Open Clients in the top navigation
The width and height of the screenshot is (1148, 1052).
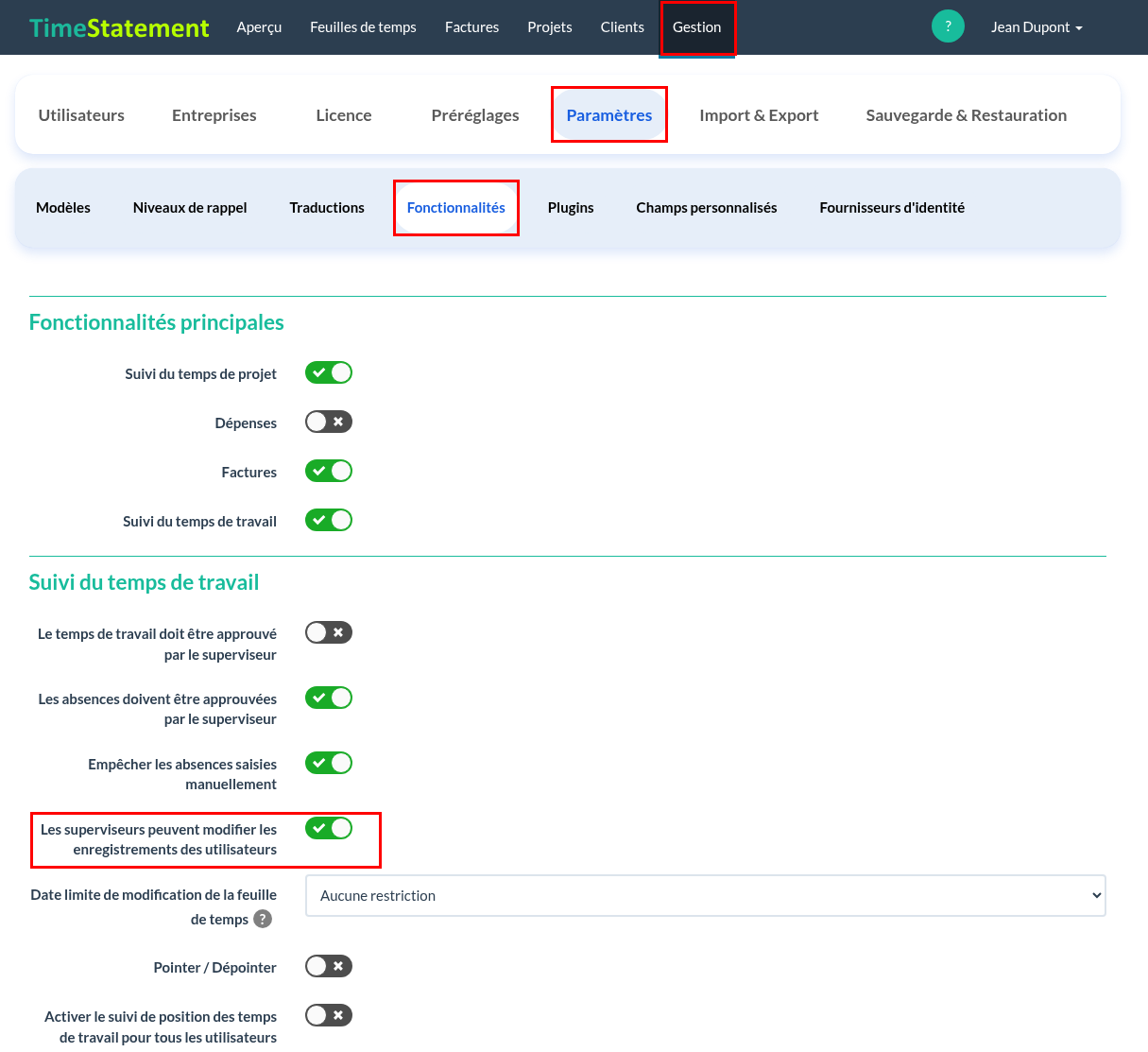(623, 27)
